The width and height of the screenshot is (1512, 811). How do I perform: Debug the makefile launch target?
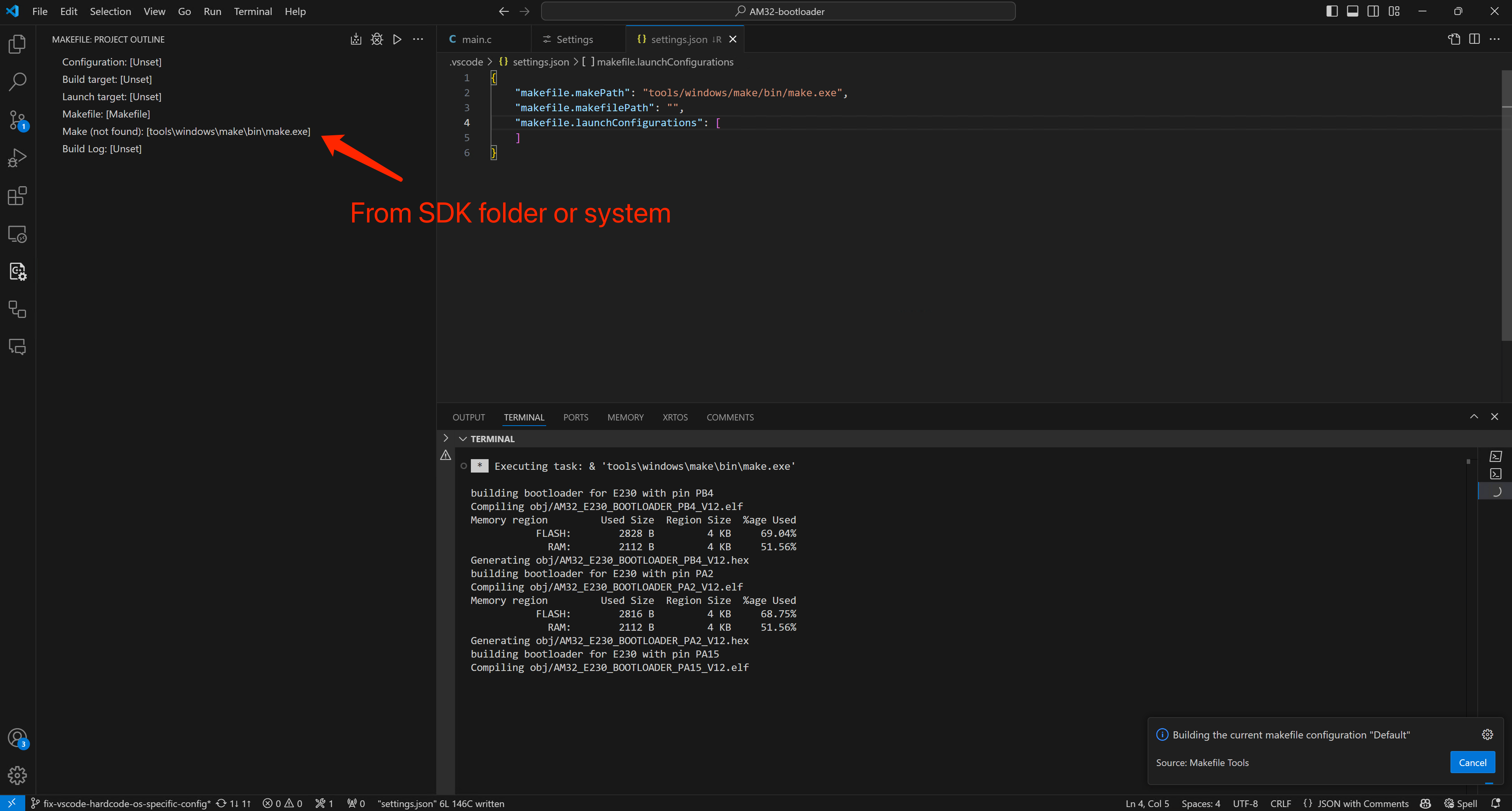point(377,39)
